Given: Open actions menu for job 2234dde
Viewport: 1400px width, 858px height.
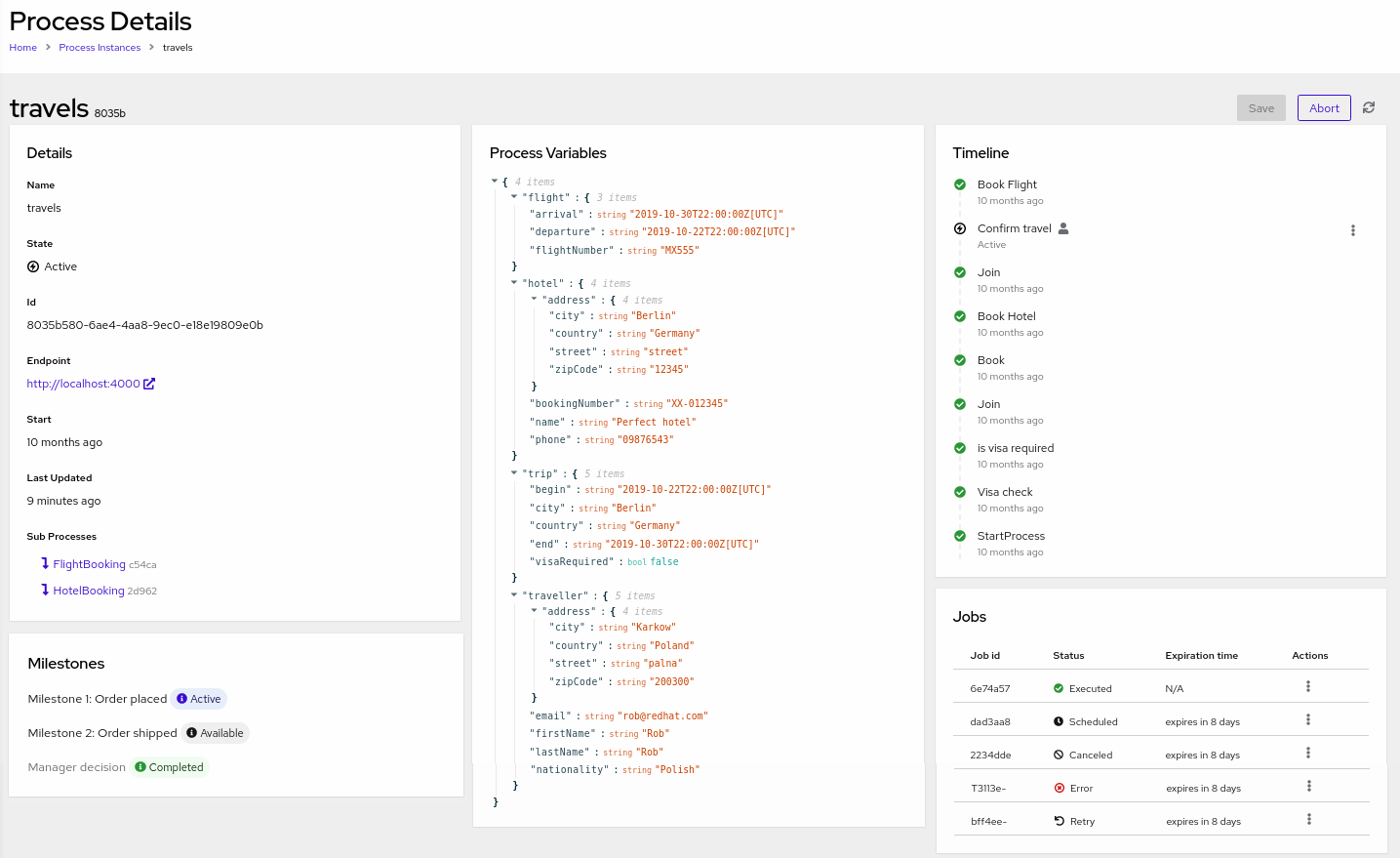Looking at the screenshot, I should tap(1308, 754).
